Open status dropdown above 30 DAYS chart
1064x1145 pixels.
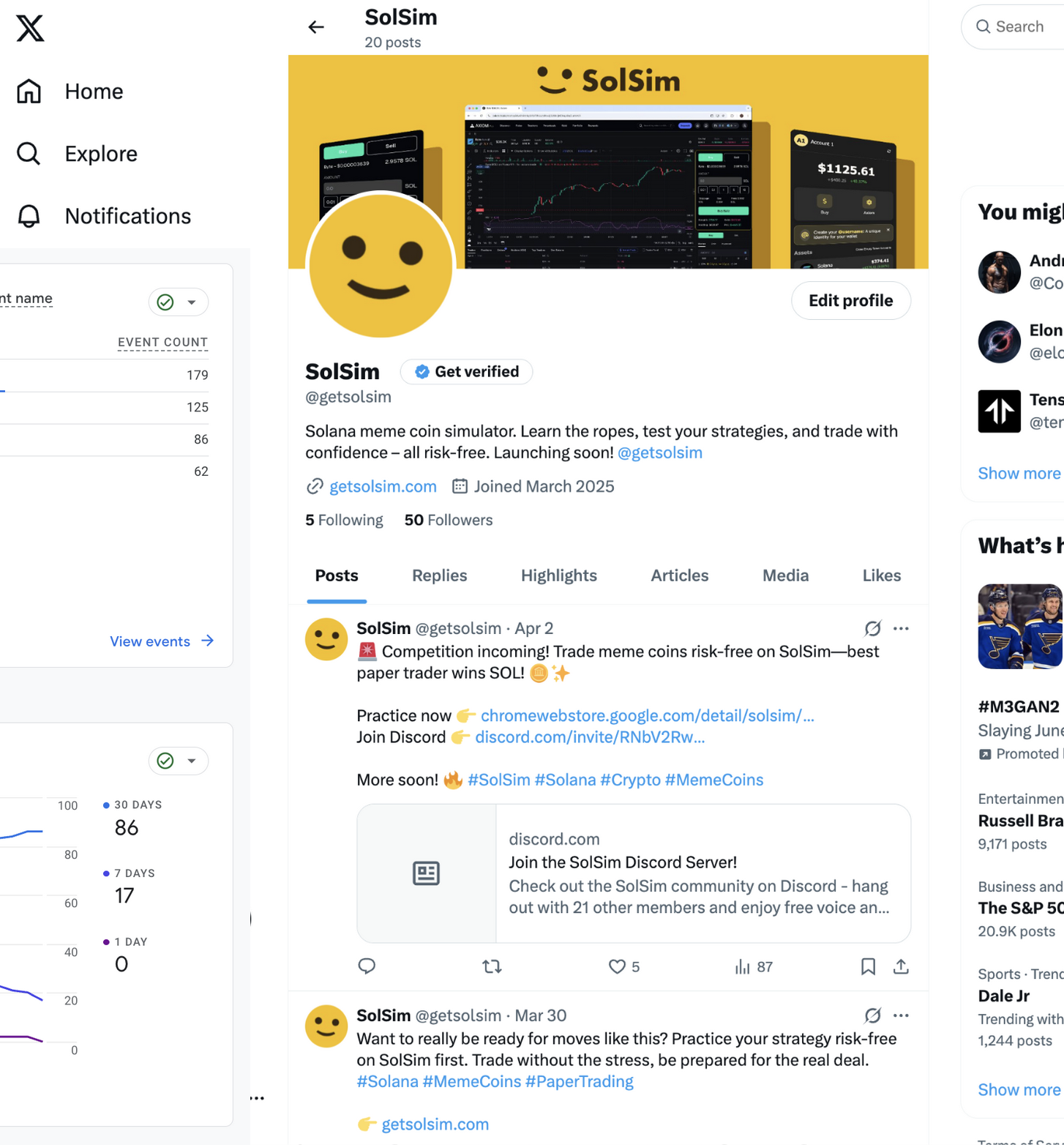click(179, 761)
